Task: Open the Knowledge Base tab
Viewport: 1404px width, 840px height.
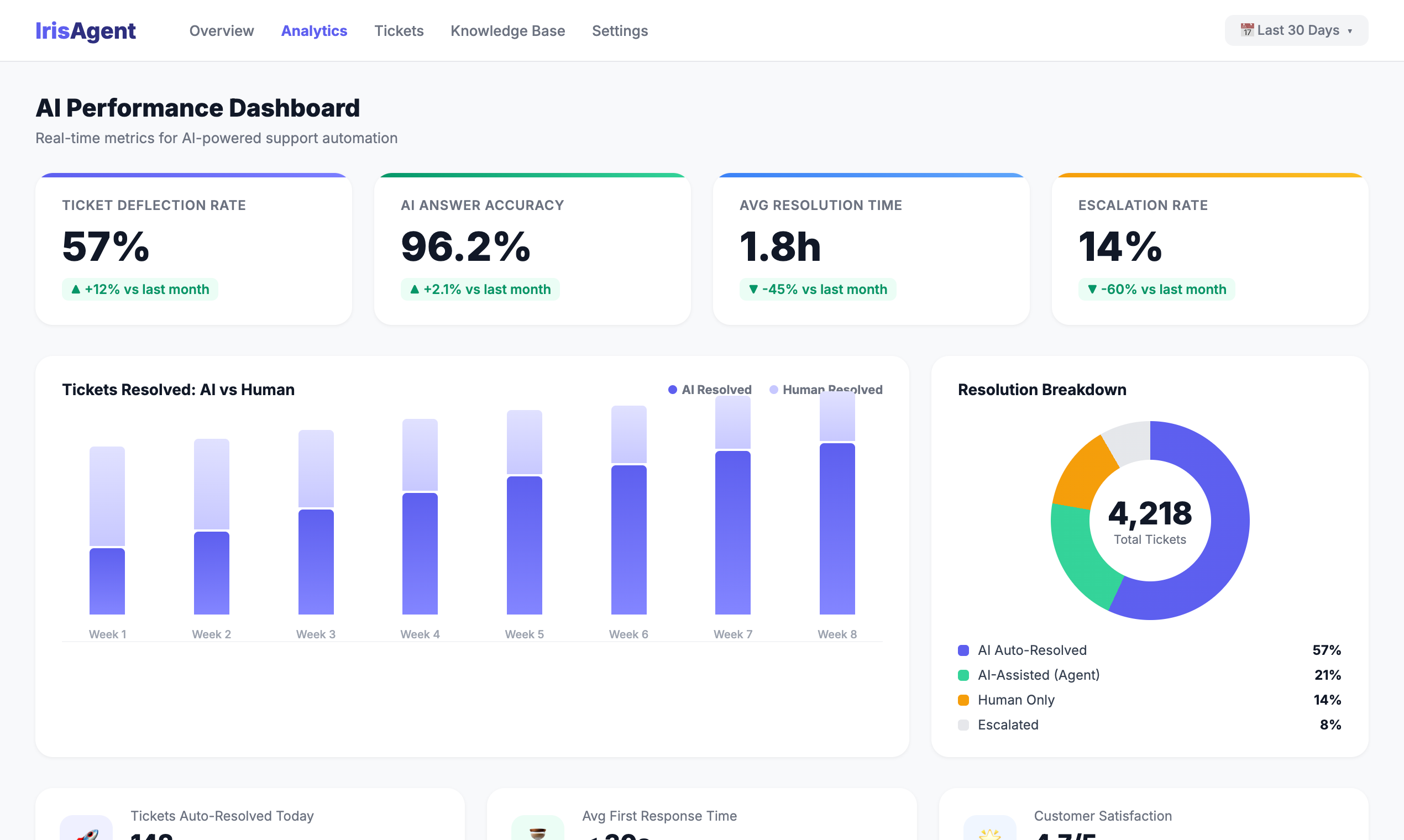Action: [507, 30]
